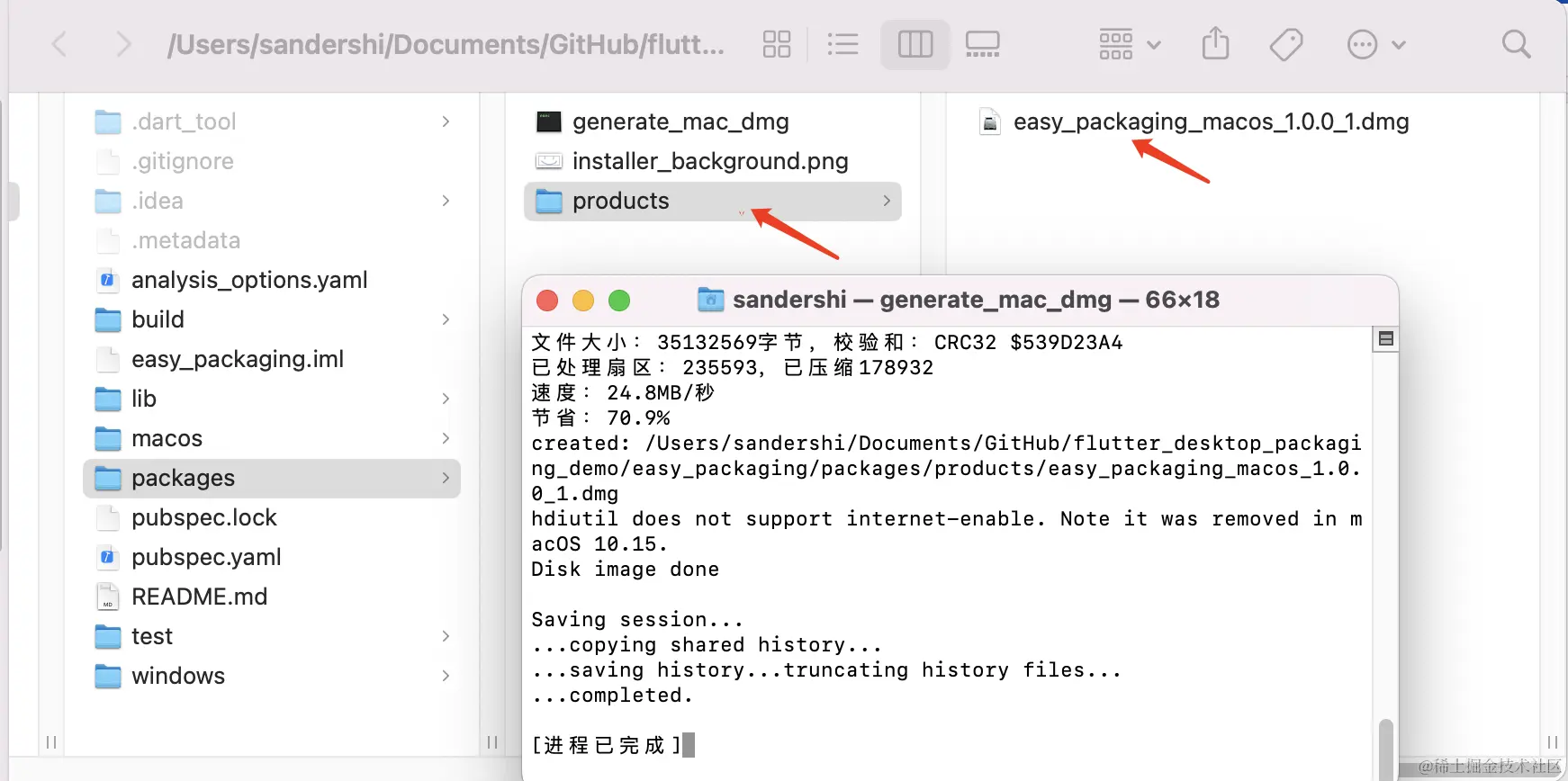The image size is (1568, 781).
Task: Expand the products folder chevron
Action: [887, 201]
